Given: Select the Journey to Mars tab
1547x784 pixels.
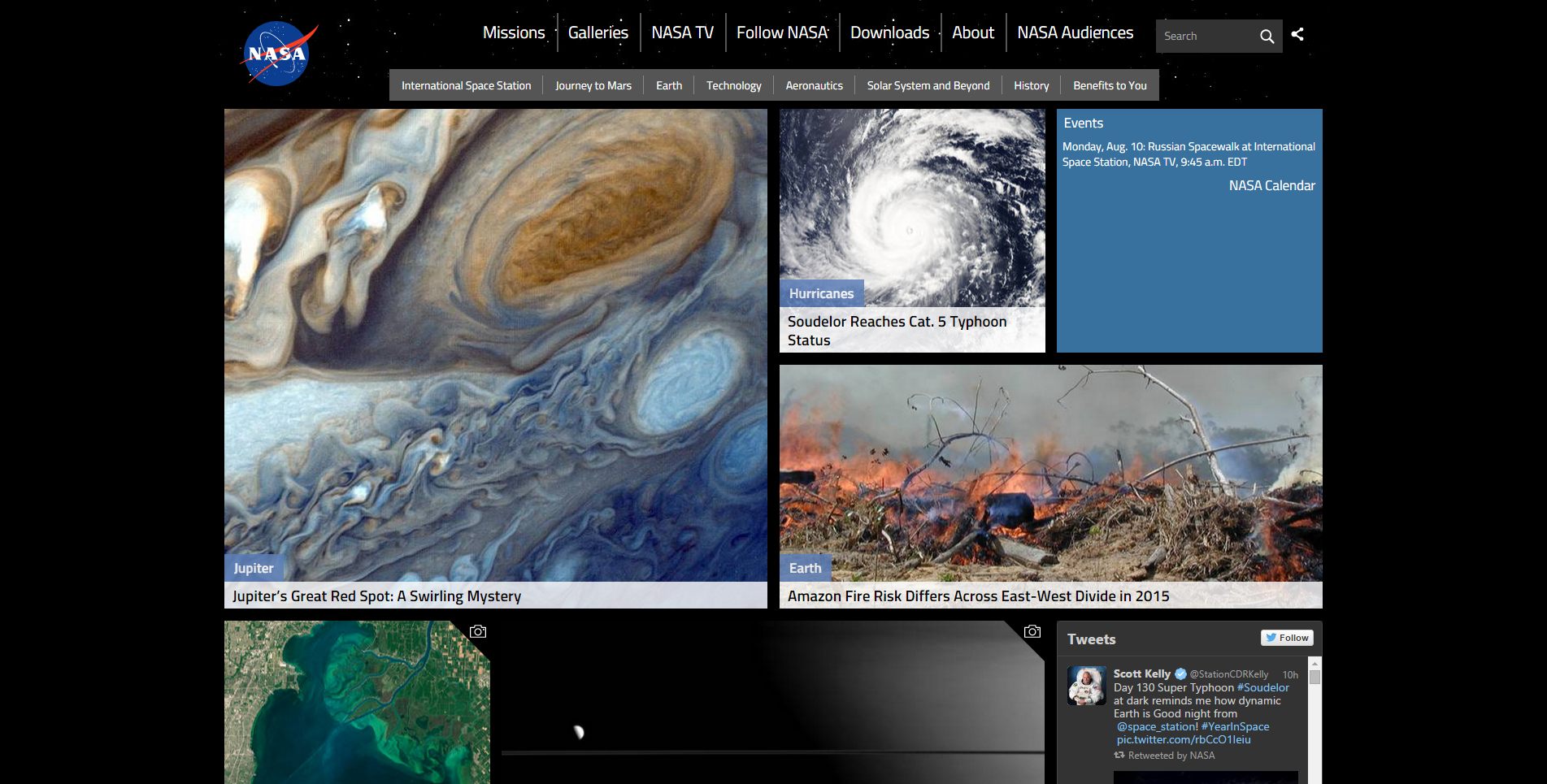Looking at the screenshot, I should tap(593, 85).
